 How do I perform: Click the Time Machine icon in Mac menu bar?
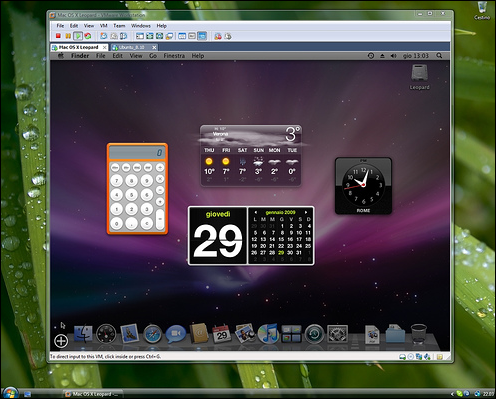coord(371,56)
